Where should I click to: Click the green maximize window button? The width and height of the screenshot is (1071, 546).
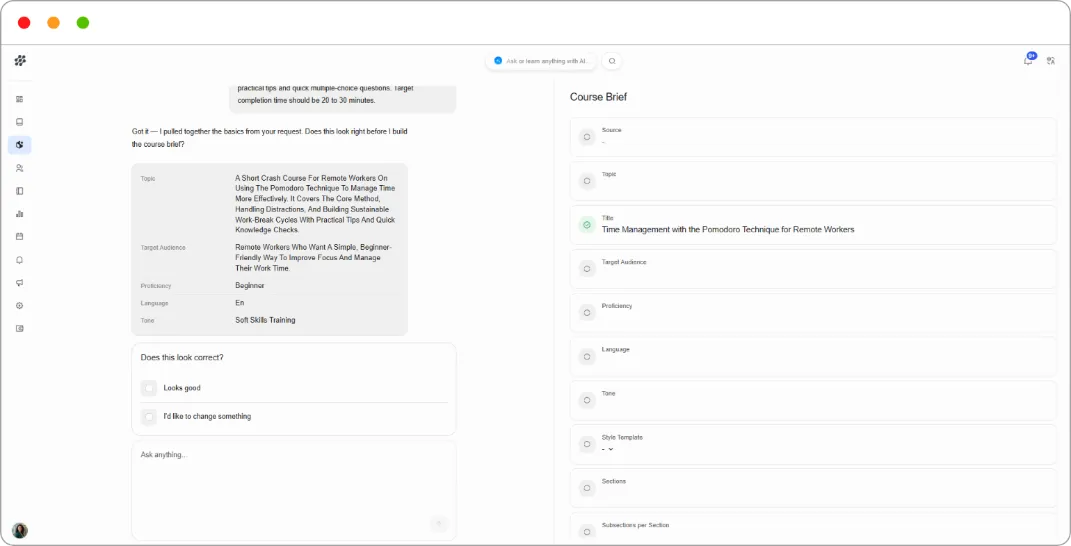(83, 23)
